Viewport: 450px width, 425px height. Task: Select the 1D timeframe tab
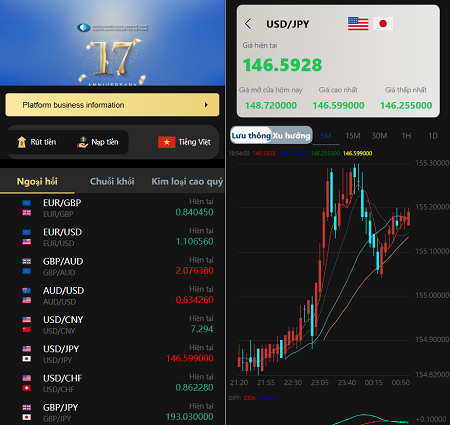pyautogui.click(x=433, y=136)
